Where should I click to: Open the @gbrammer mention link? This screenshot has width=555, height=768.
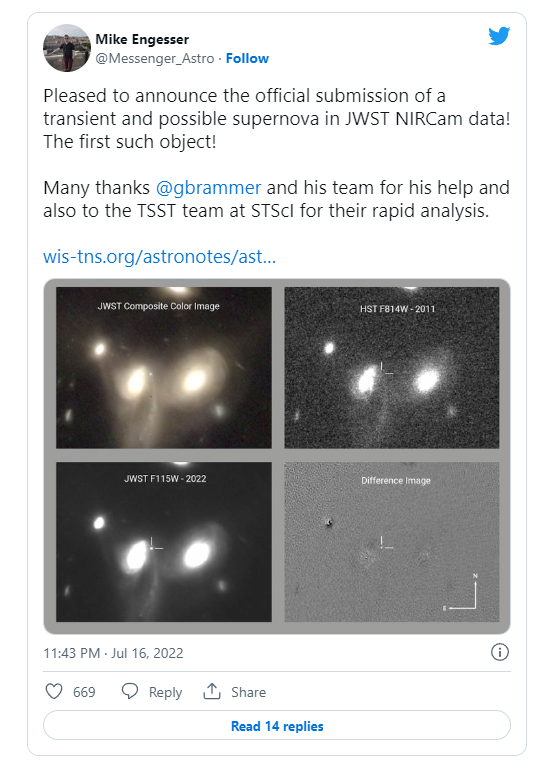(208, 188)
